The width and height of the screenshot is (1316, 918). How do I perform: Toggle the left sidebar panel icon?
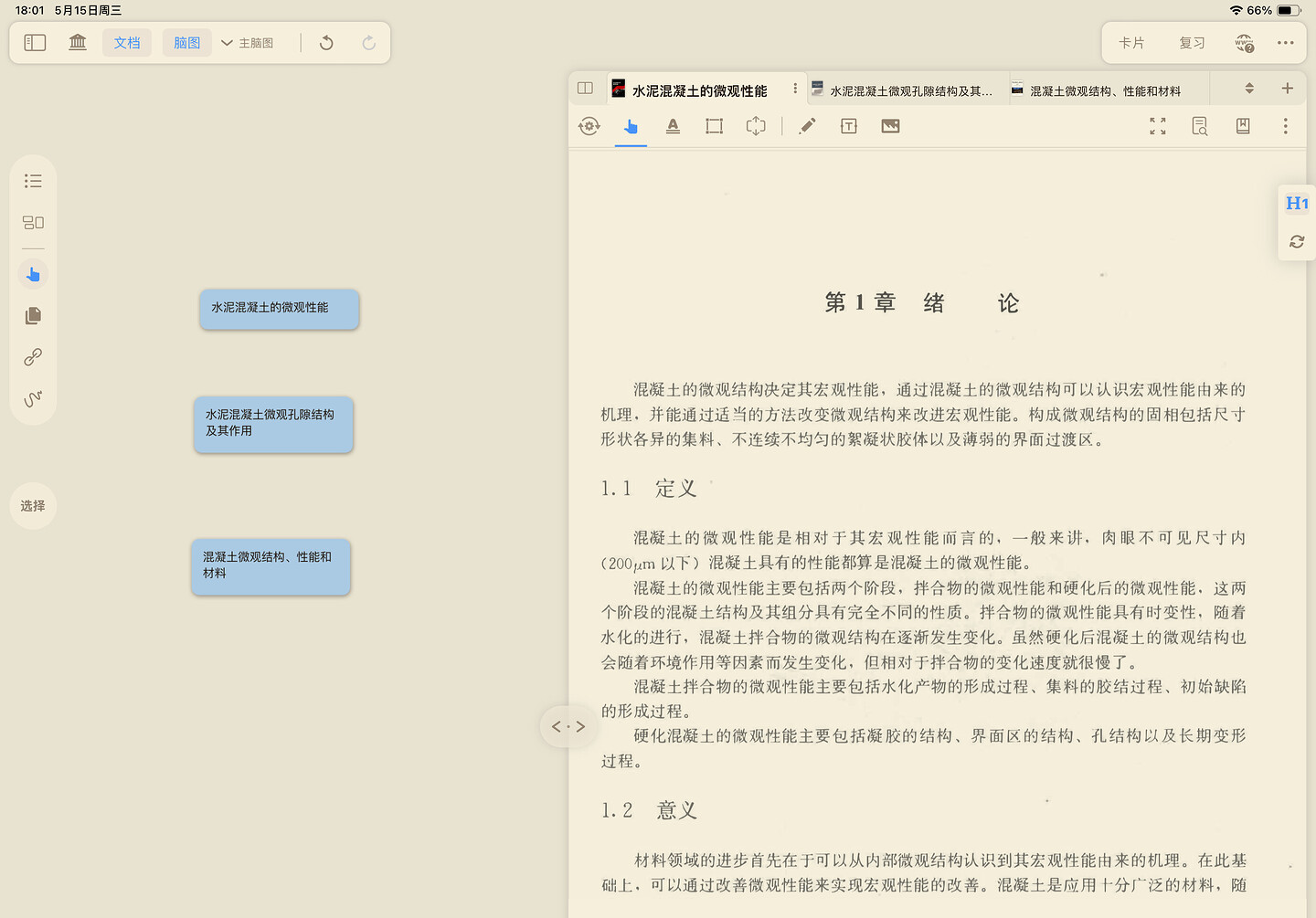point(35,43)
